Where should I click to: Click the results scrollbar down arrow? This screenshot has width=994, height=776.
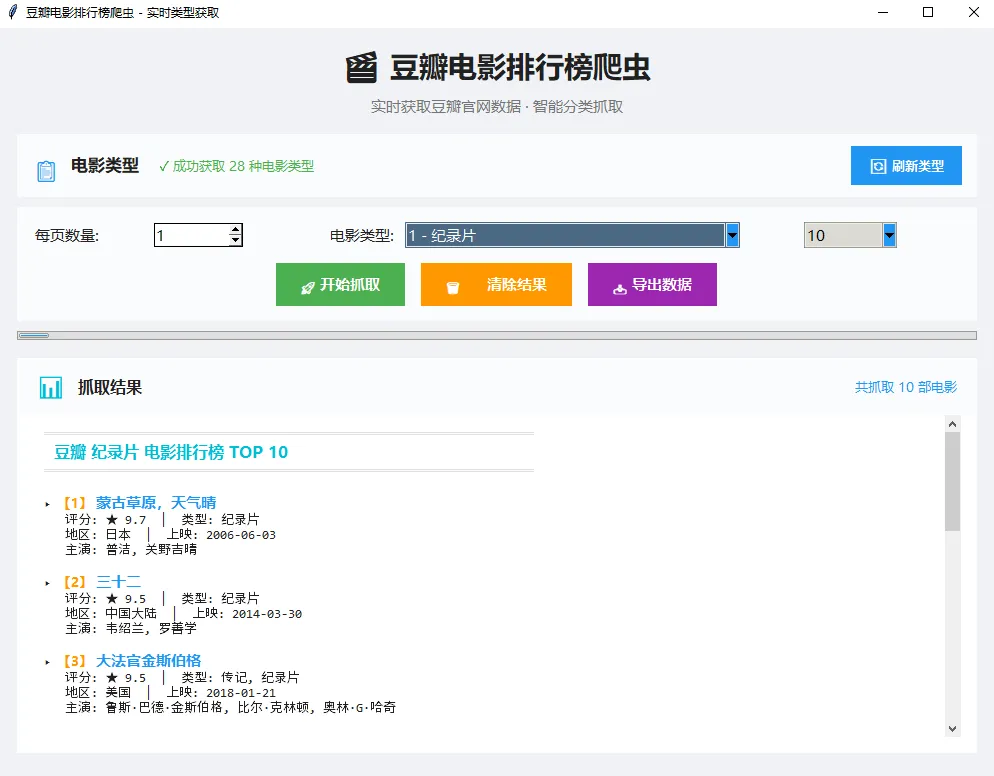(x=952, y=729)
